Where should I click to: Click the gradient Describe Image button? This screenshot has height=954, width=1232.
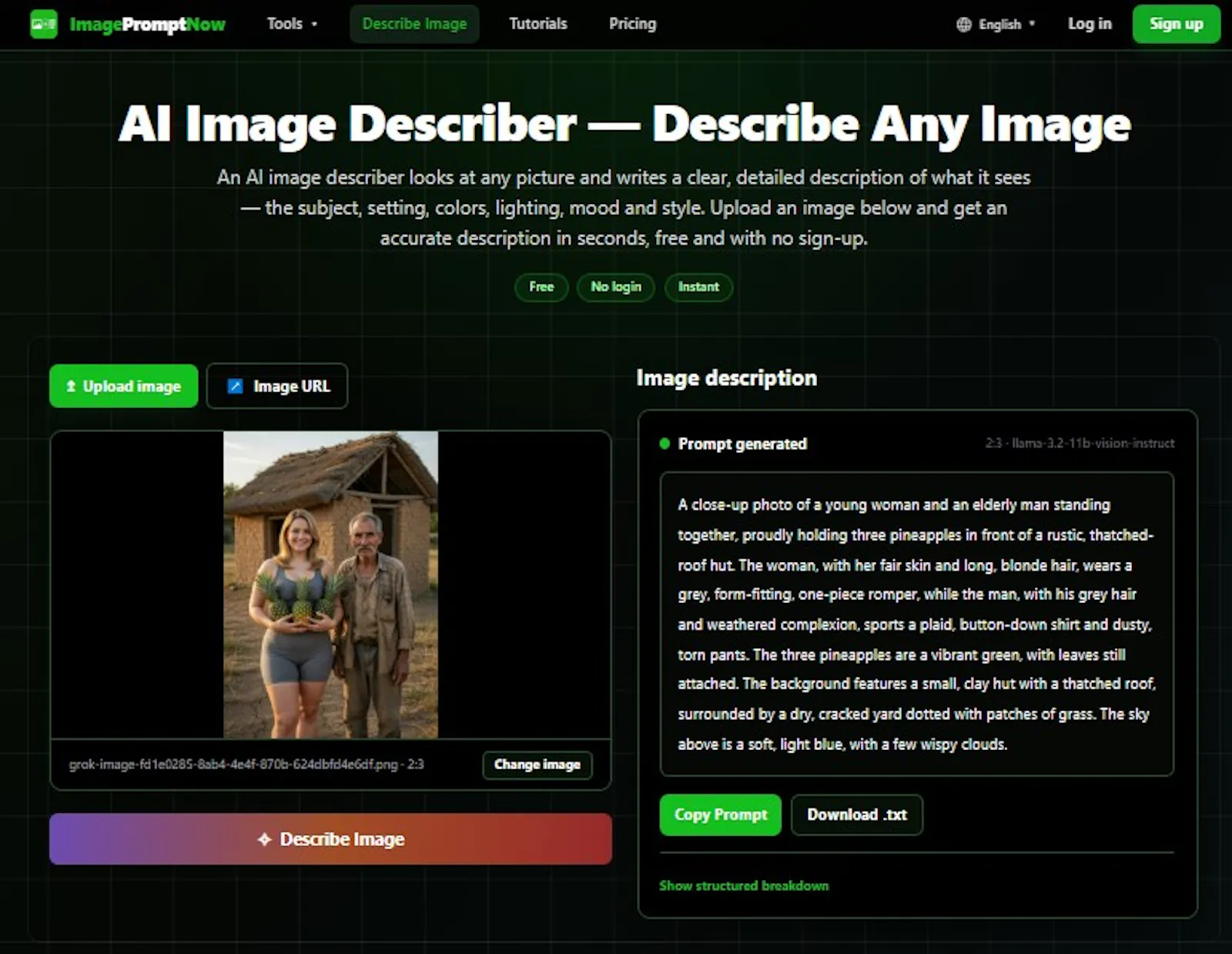[x=330, y=839]
